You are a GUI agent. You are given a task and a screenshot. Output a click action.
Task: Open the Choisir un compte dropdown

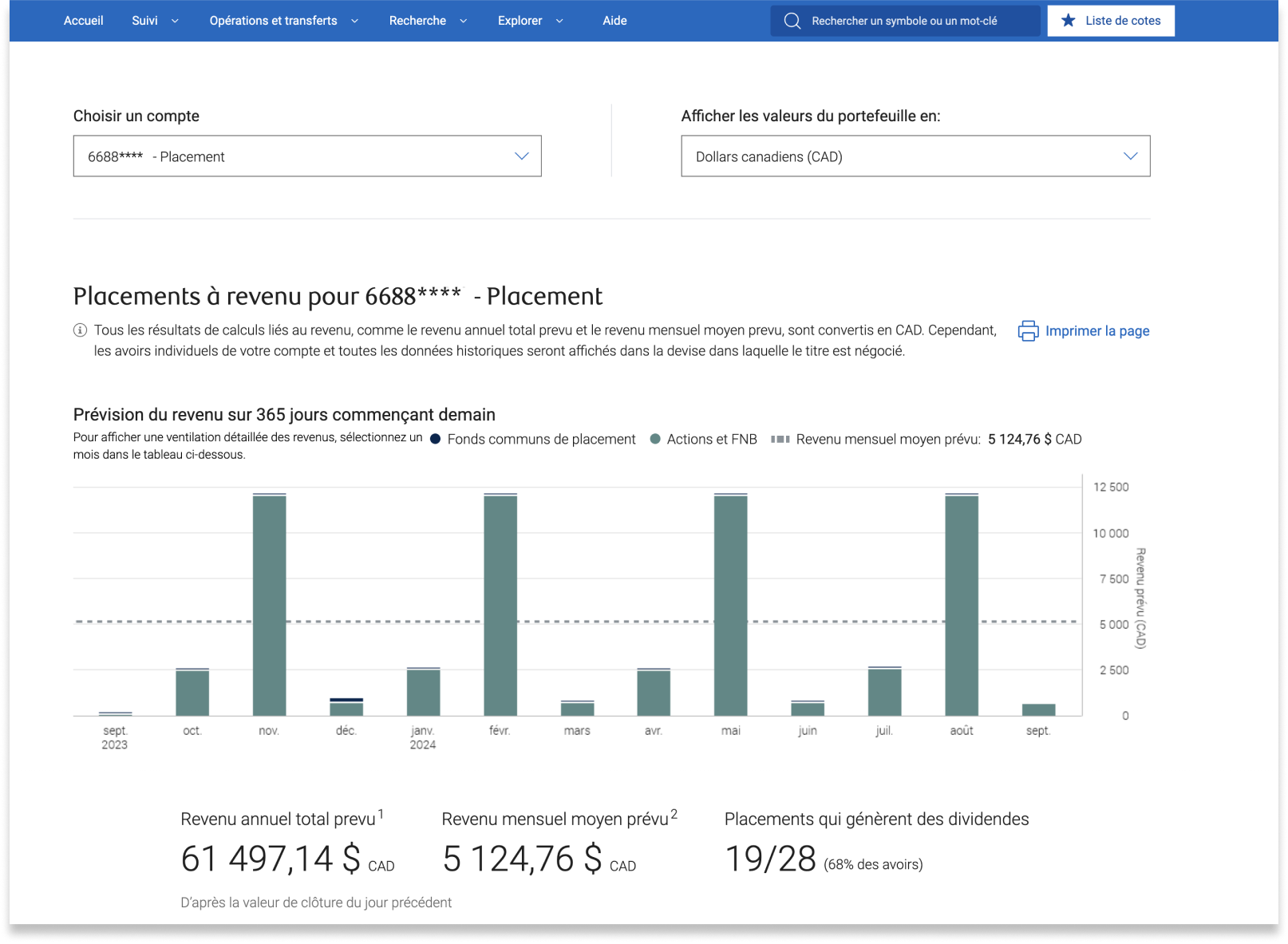(x=307, y=156)
